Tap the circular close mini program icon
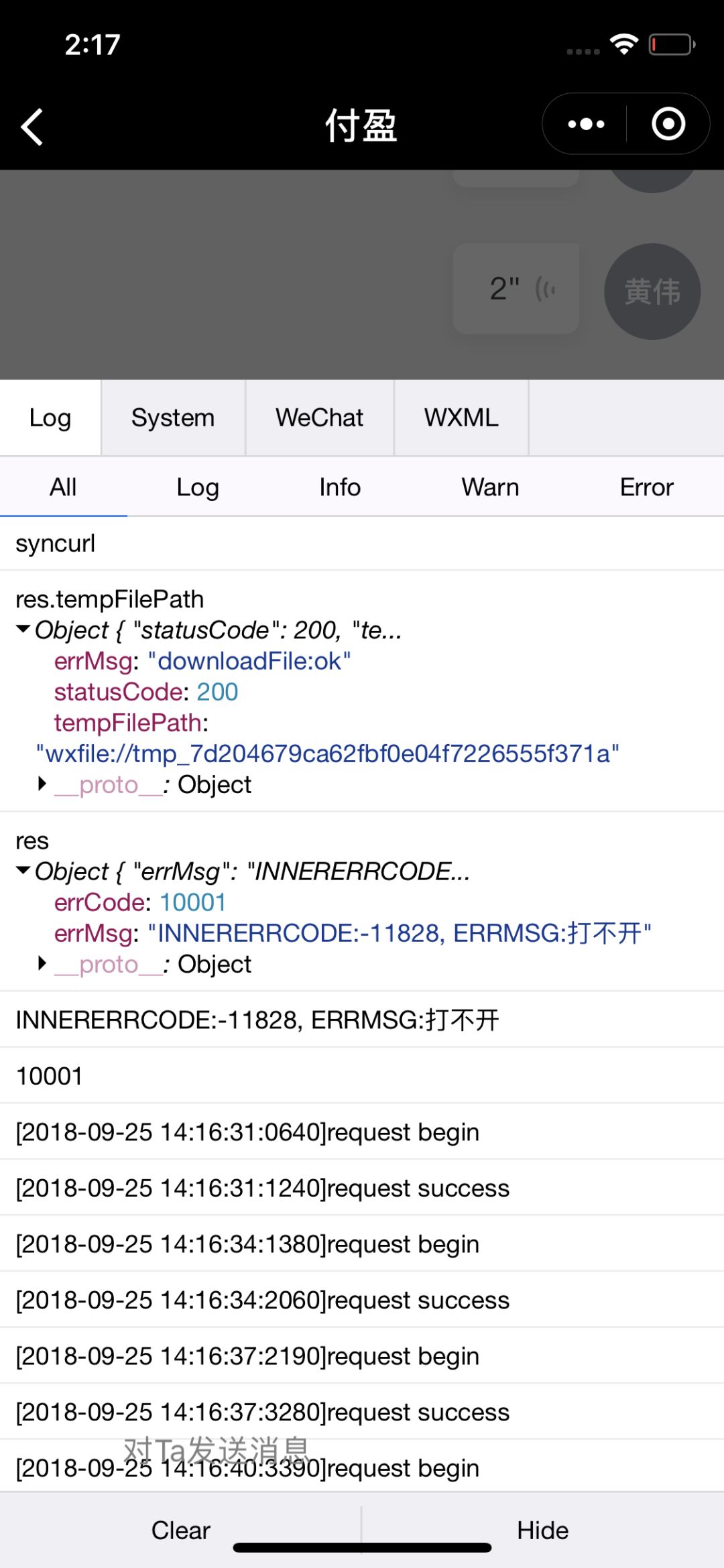724x1568 pixels. pyautogui.click(x=668, y=124)
